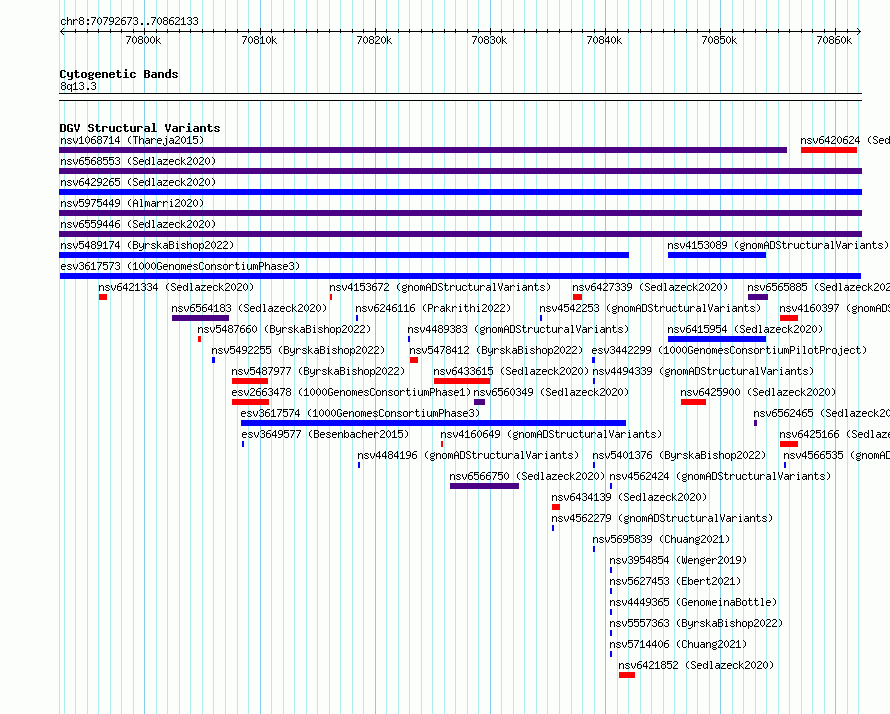Open nsv4489383 gnomADStructuralVariants label
The image size is (890, 714).
click(x=518, y=329)
